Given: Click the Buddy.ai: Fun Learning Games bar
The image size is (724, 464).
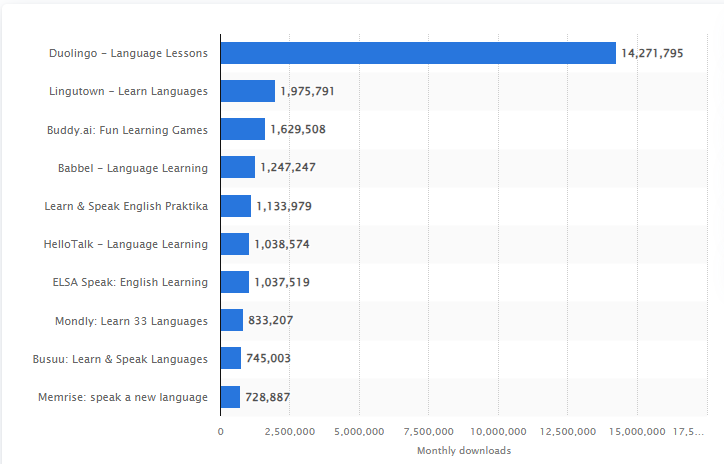Looking at the screenshot, I should [242, 129].
